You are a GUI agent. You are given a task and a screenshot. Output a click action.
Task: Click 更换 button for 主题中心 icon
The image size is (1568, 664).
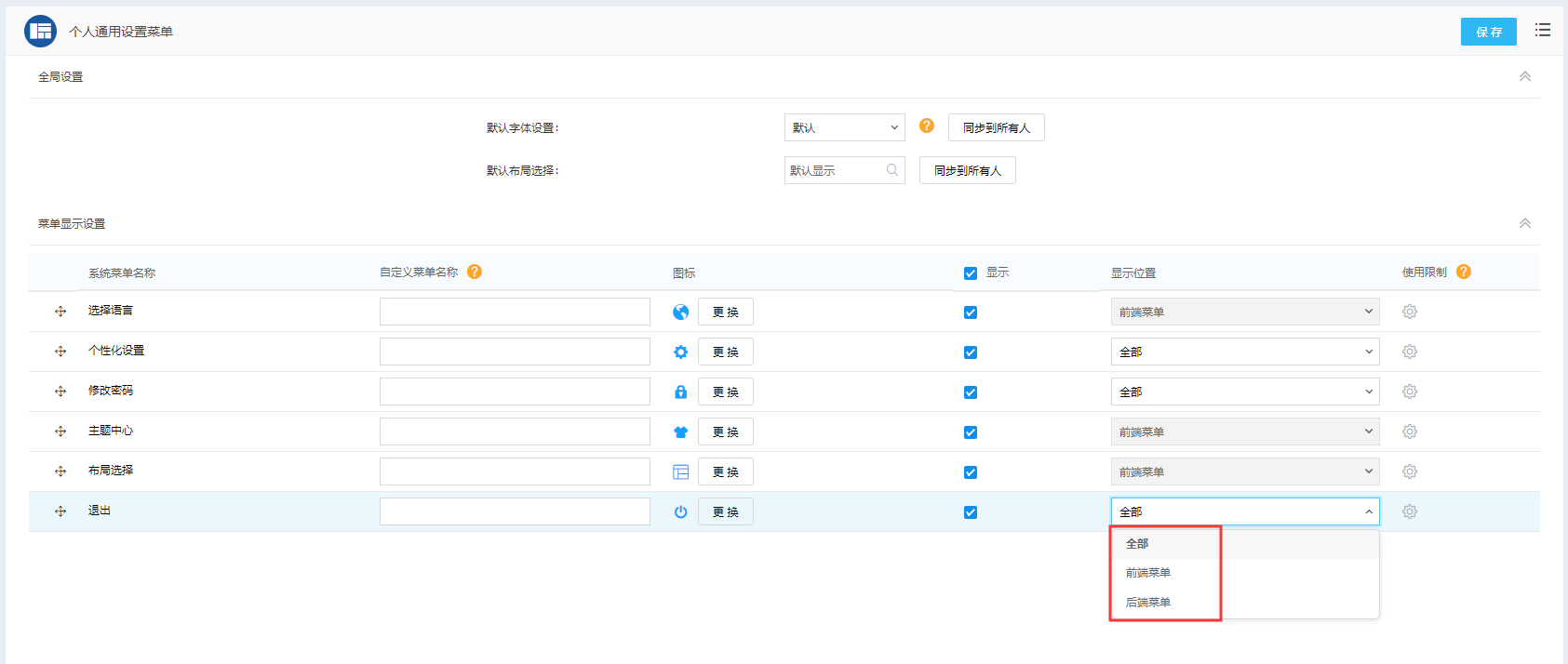click(x=725, y=432)
